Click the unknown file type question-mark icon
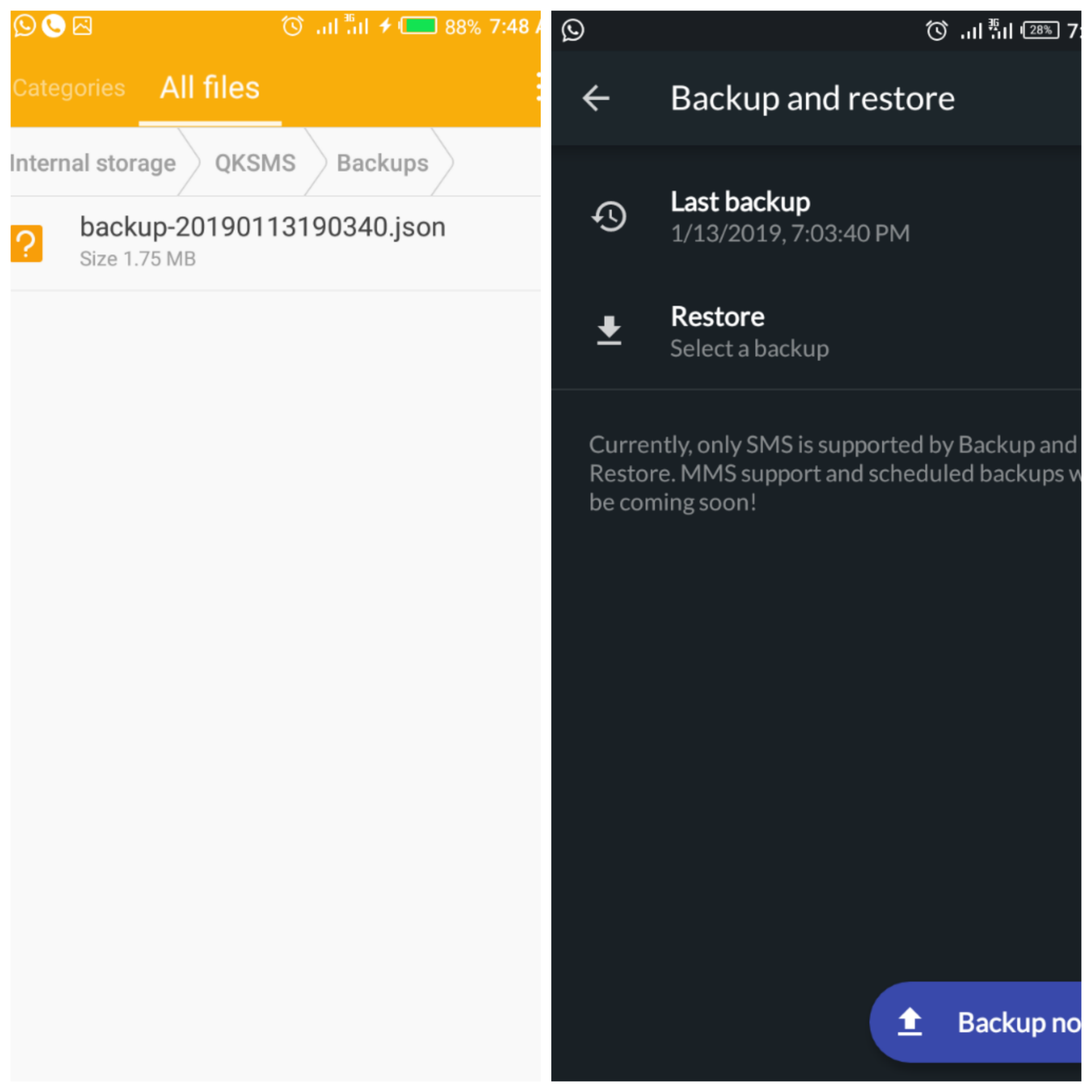 (x=26, y=243)
